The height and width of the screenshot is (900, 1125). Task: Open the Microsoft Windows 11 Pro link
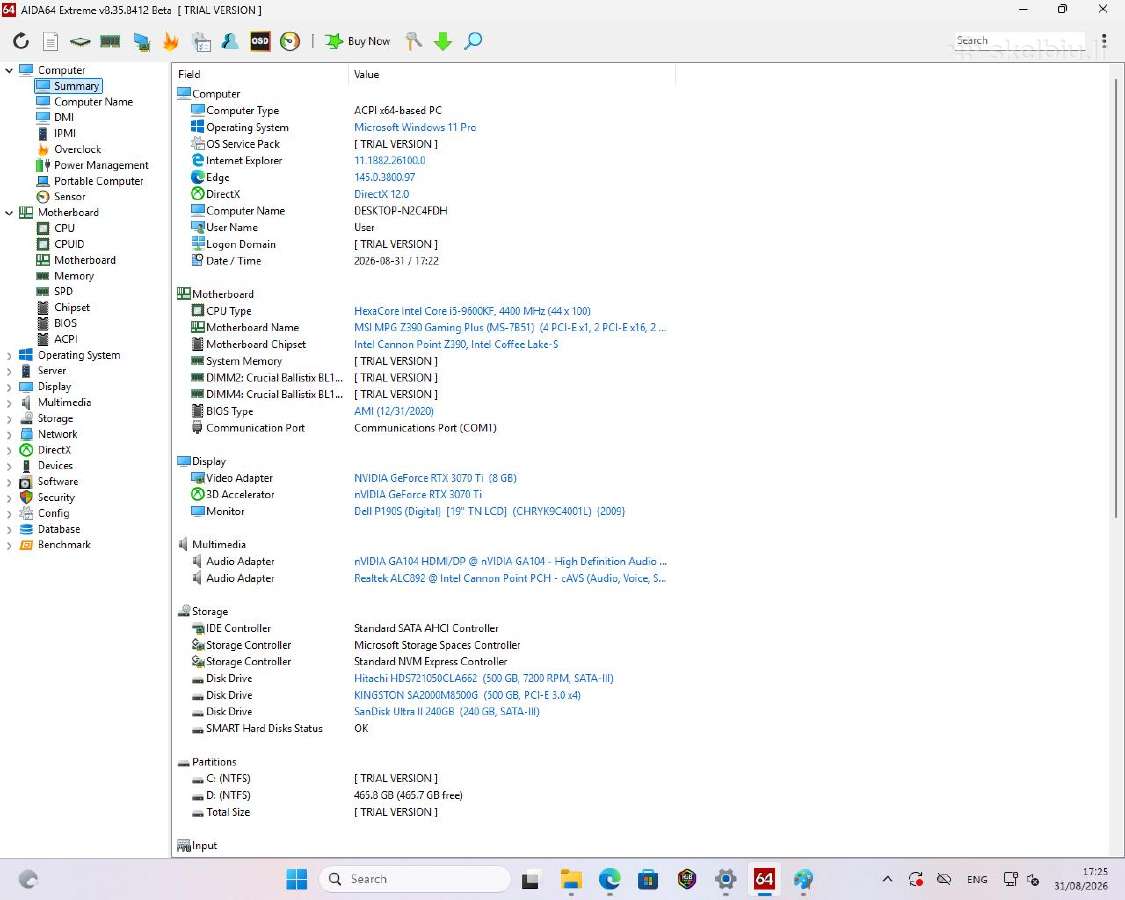415,127
